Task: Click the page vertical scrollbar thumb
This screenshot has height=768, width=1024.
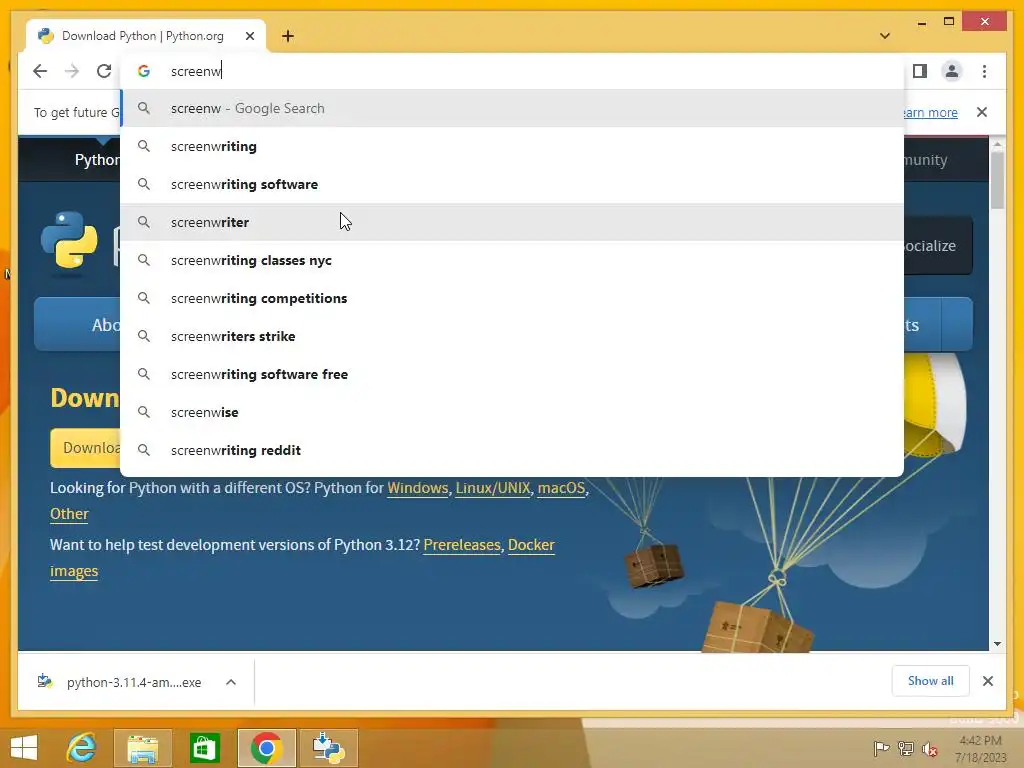Action: [997, 180]
